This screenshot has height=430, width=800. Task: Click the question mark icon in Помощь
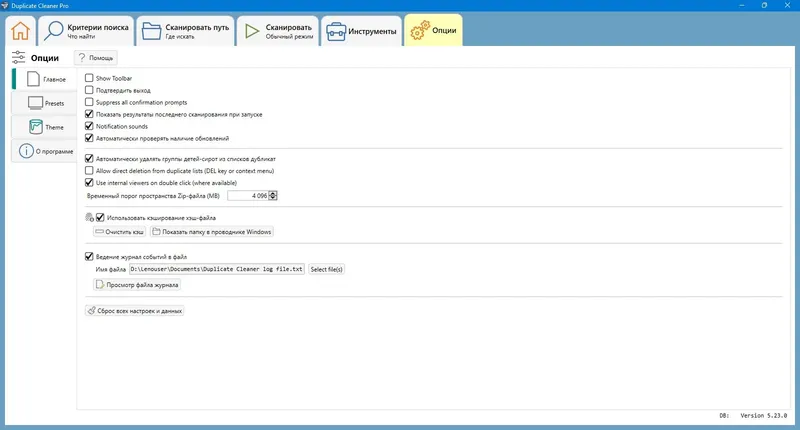pyautogui.click(x=82, y=58)
